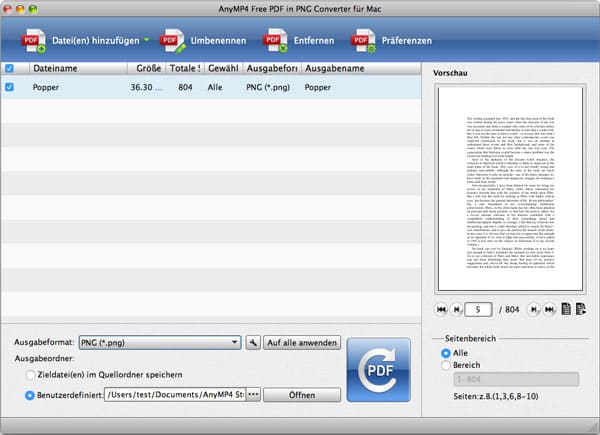Viewport: 600px width, 435px height.
Task: Click the Gewähl column header
Action: click(x=223, y=68)
